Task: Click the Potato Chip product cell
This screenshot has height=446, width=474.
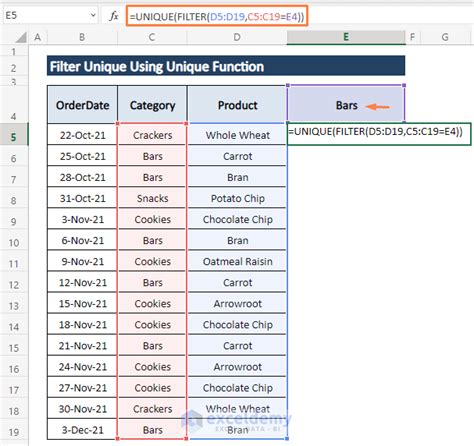Action: [237, 198]
